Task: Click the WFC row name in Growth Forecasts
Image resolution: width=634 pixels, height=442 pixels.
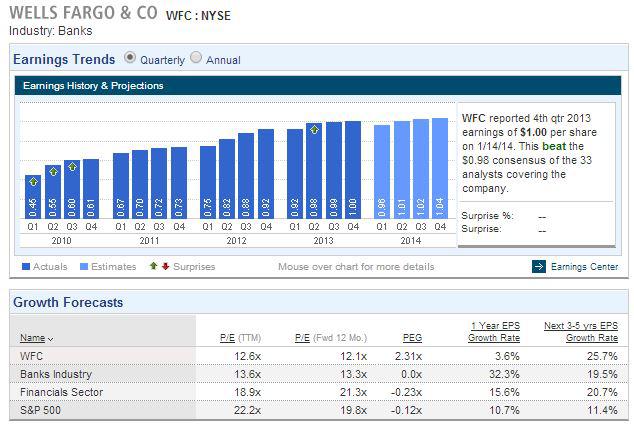Action: point(31,356)
